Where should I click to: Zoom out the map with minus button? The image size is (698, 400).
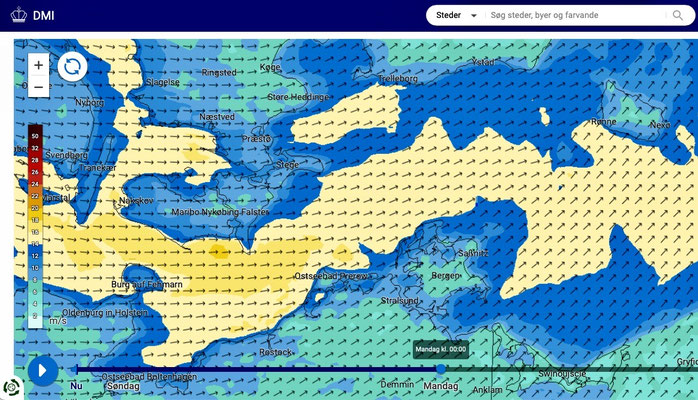pos(39,86)
